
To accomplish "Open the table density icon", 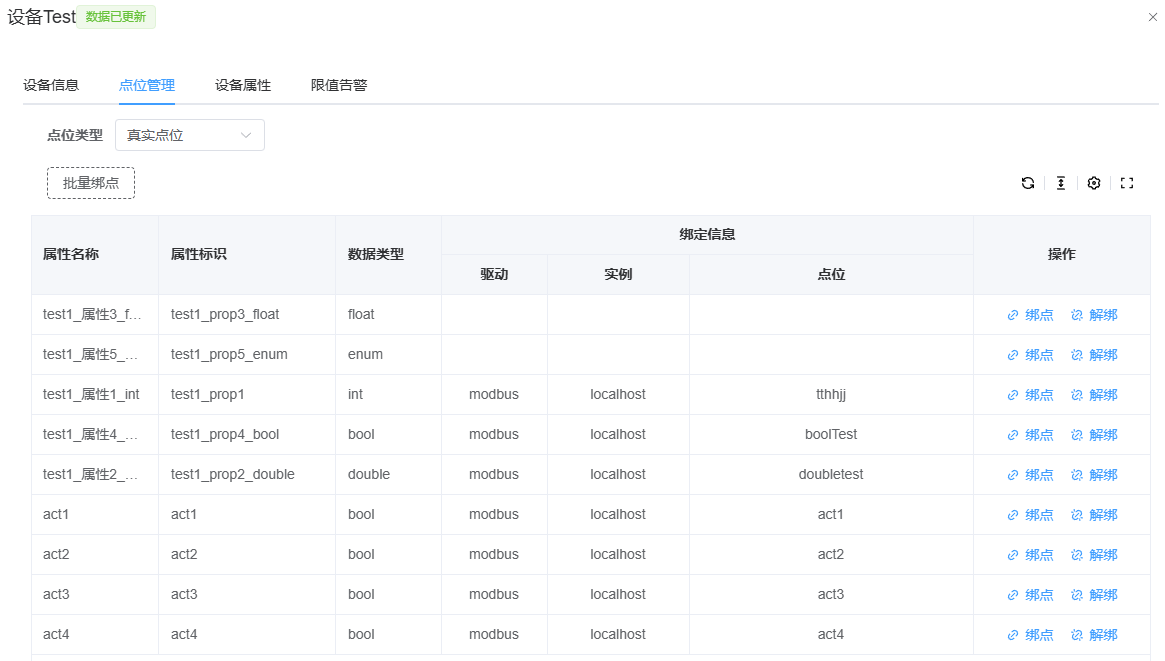I will pyautogui.click(x=1061, y=183).
